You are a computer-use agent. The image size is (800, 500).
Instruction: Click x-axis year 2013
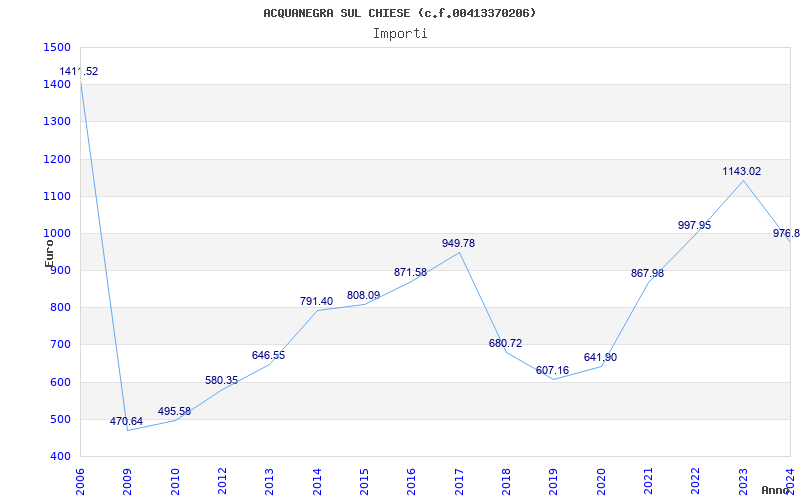269,482
